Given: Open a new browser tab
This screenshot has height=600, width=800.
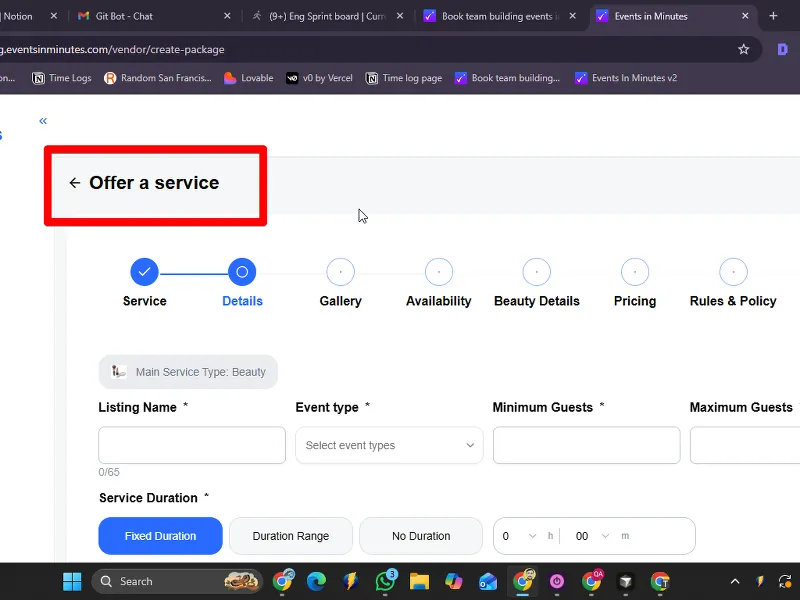Looking at the screenshot, I should coord(773,16).
